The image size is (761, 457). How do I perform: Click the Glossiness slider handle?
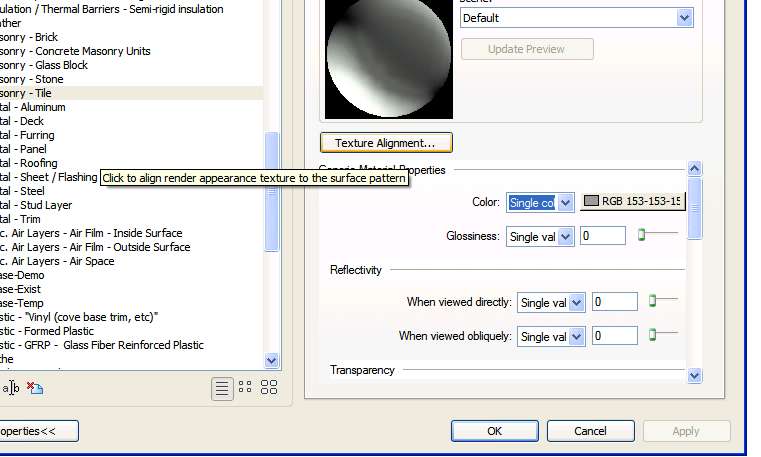click(x=642, y=235)
